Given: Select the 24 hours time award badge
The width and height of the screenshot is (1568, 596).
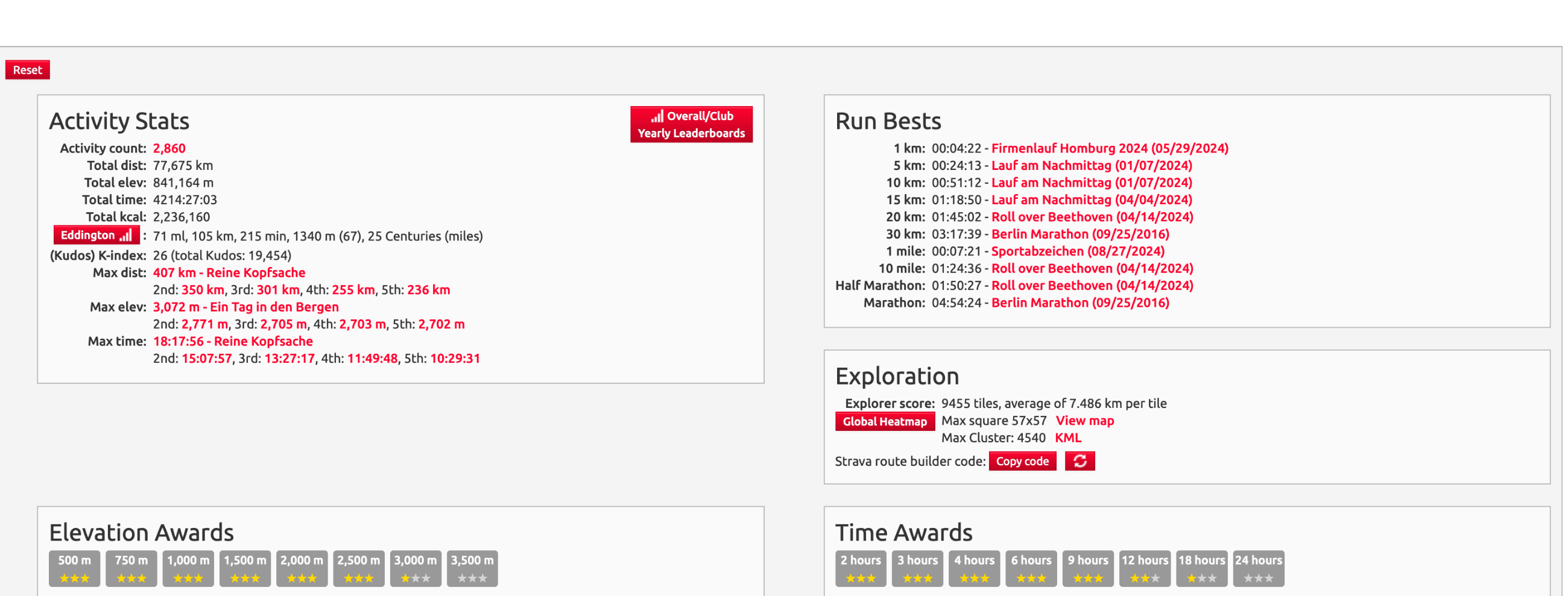Looking at the screenshot, I should coord(1258,568).
